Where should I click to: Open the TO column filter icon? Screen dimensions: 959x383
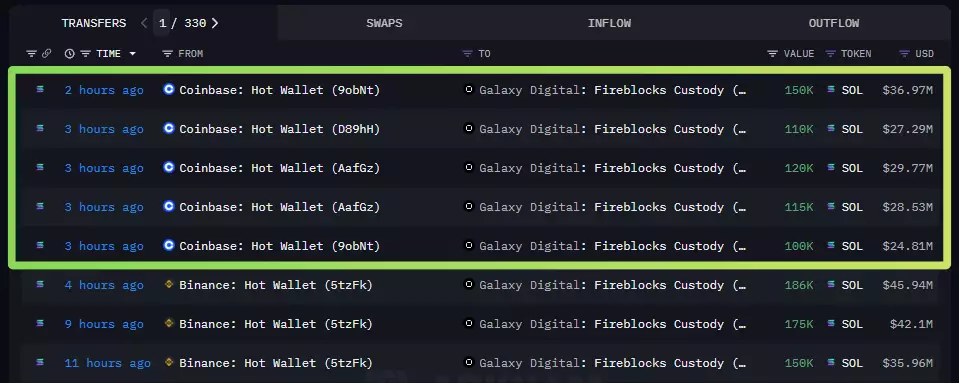coord(468,54)
